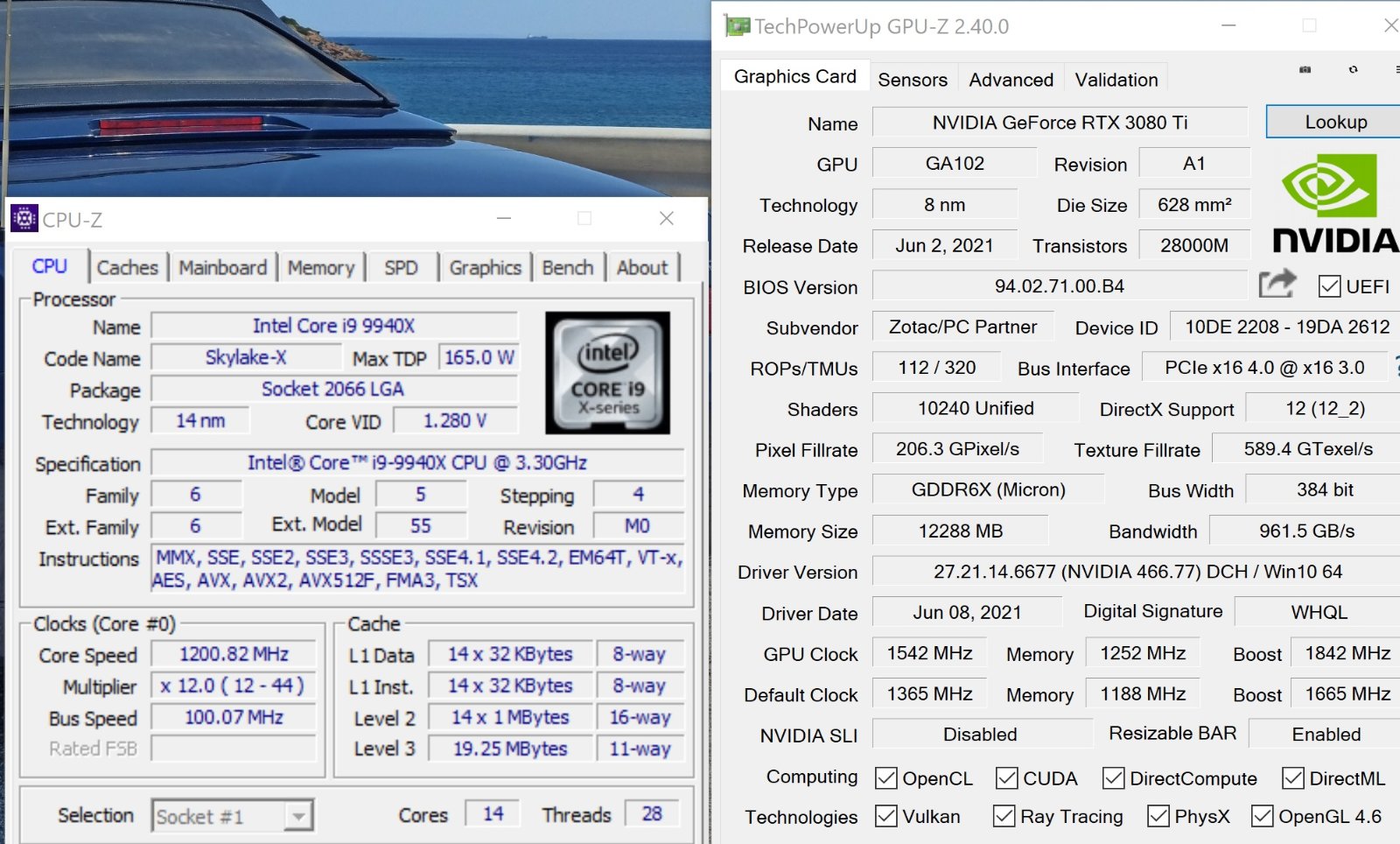Switch to the Sensors tab in GPU-Z
Screen dimensions: 1400x844
click(x=913, y=80)
